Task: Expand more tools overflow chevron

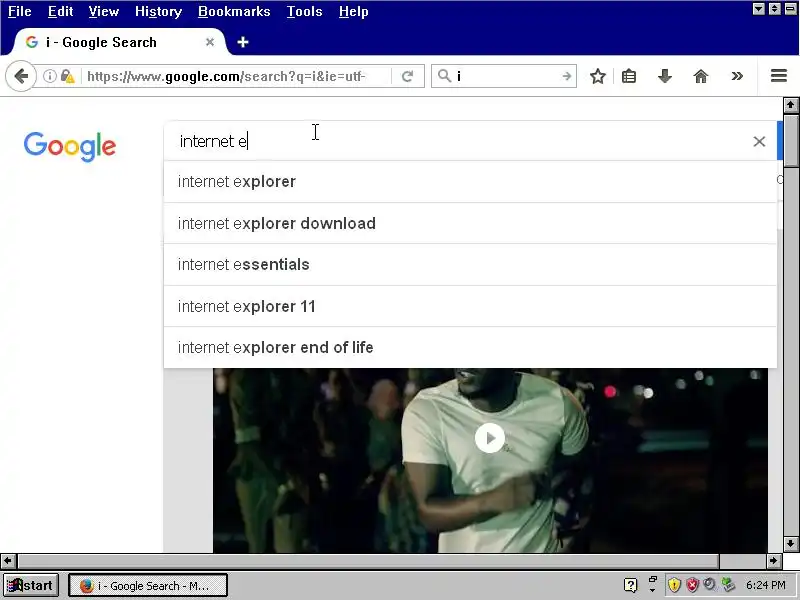Action: tap(737, 76)
